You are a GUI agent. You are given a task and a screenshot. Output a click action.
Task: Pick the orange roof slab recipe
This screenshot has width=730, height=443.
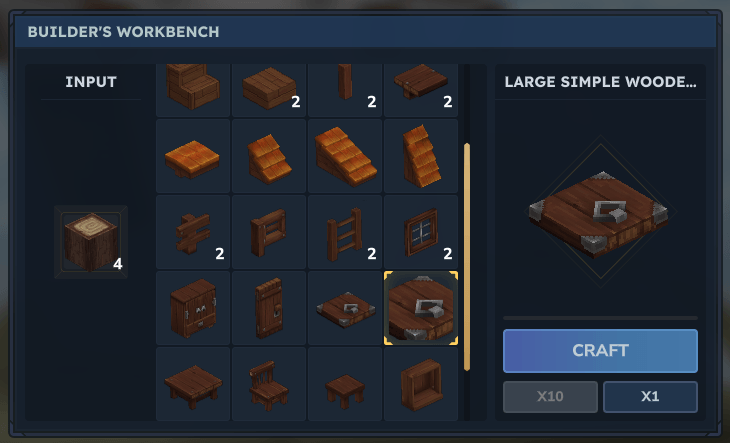193,156
